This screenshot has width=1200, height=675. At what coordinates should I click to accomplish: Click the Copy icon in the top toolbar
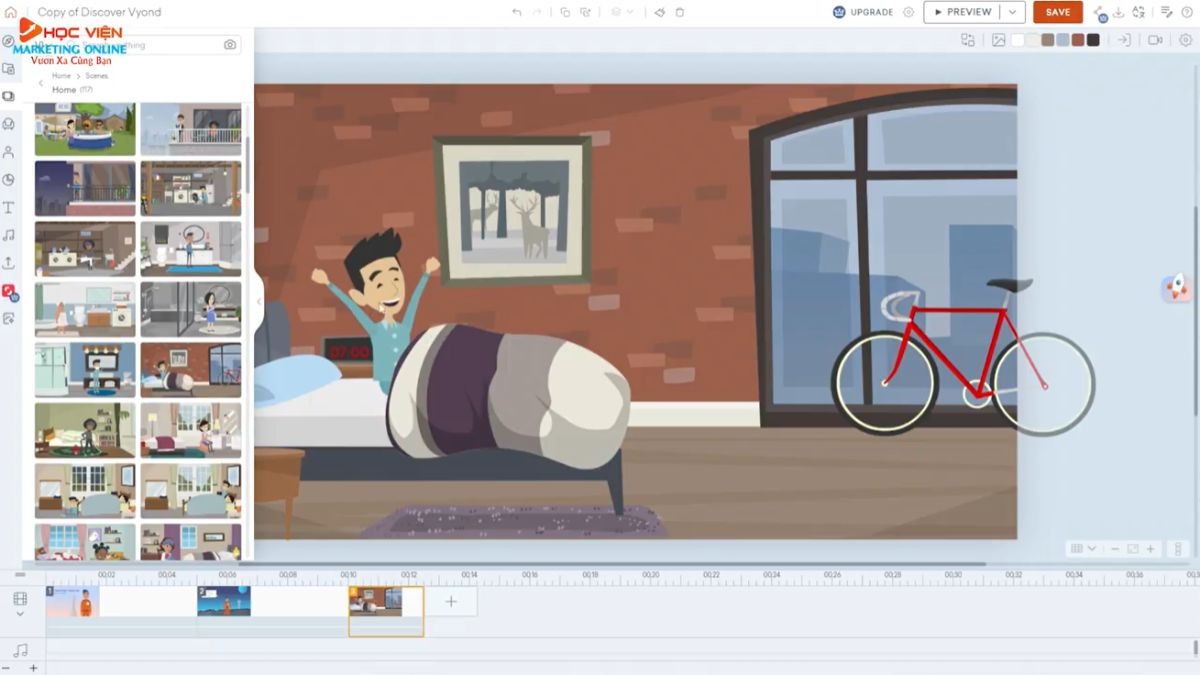click(x=565, y=12)
